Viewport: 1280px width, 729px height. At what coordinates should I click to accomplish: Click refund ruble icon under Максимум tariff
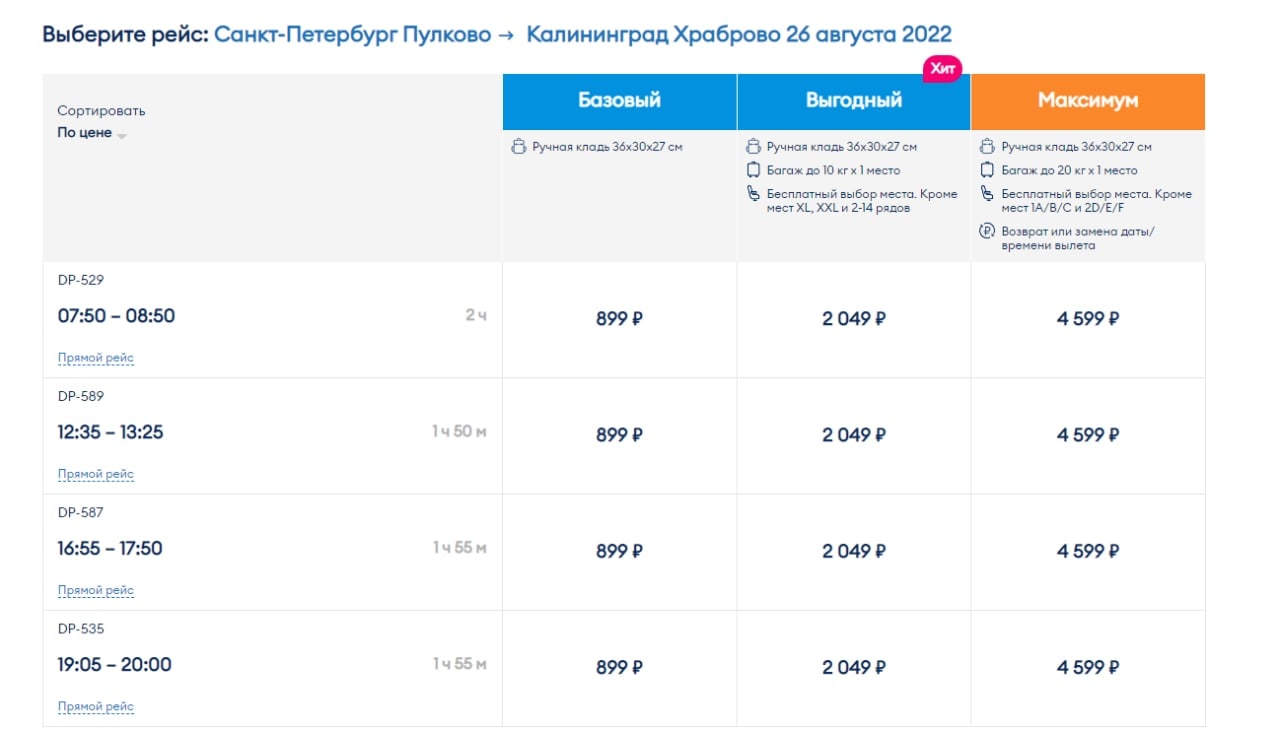[988, 231]
